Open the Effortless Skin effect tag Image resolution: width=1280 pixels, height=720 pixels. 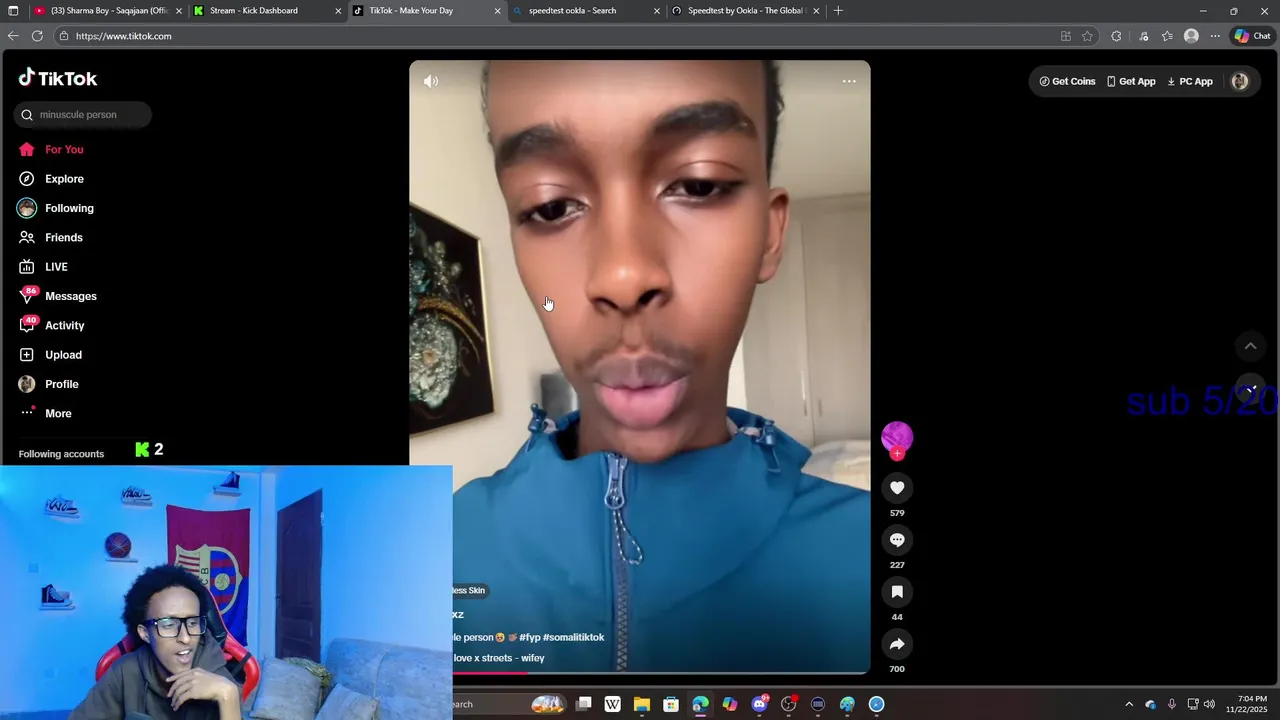[x=469, y=591]
